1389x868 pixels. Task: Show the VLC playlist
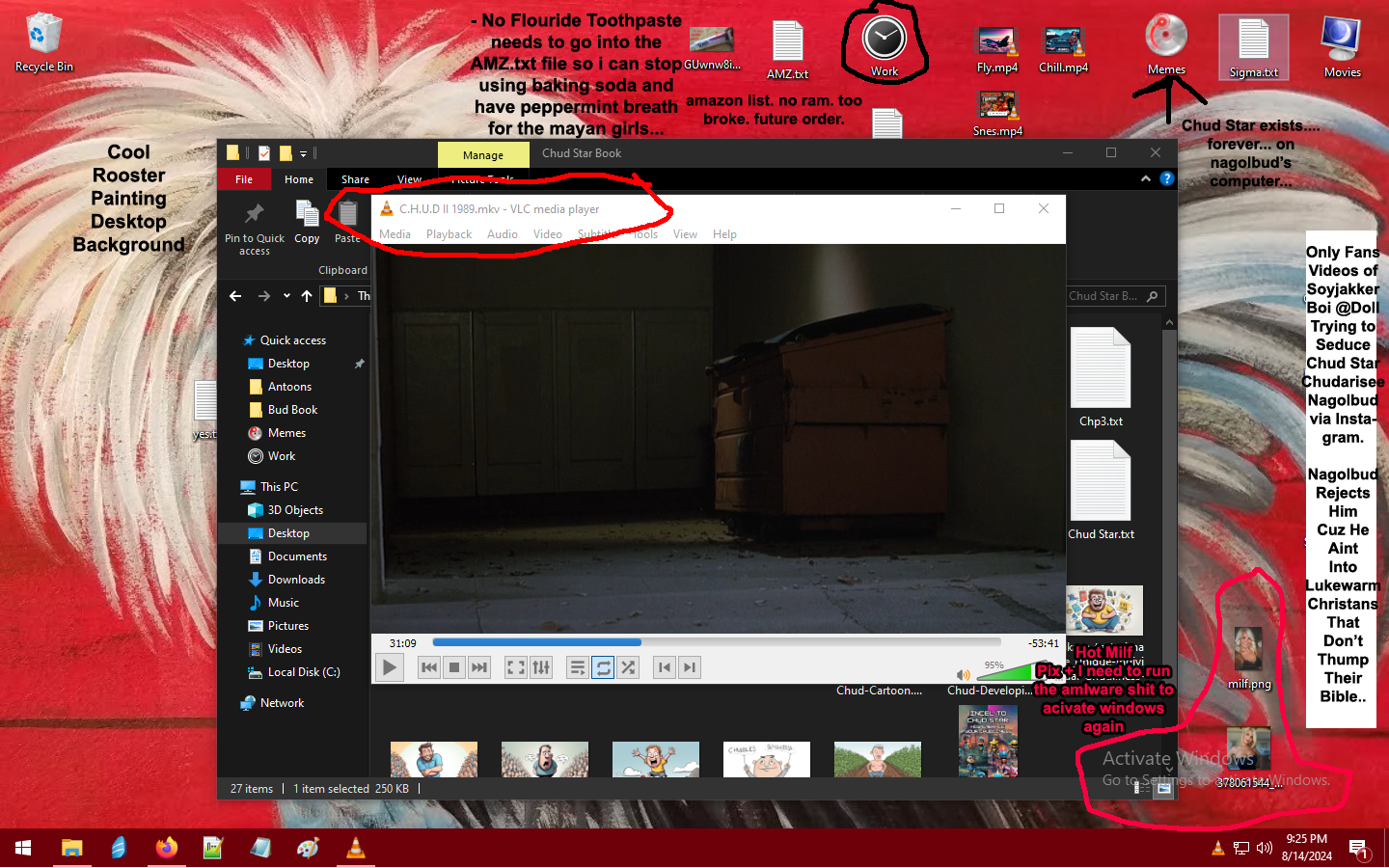(577, 667)
